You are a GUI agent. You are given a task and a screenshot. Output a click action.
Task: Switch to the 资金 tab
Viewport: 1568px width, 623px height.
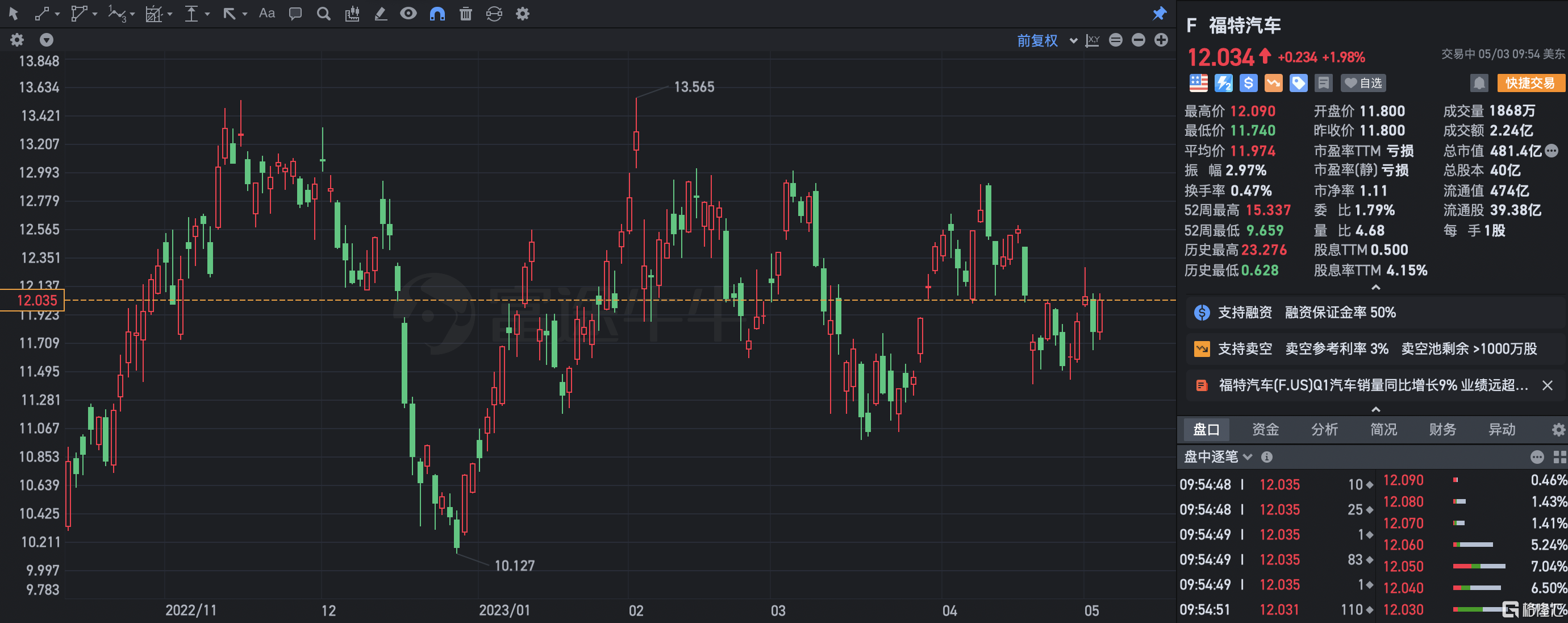(1265, 429)
